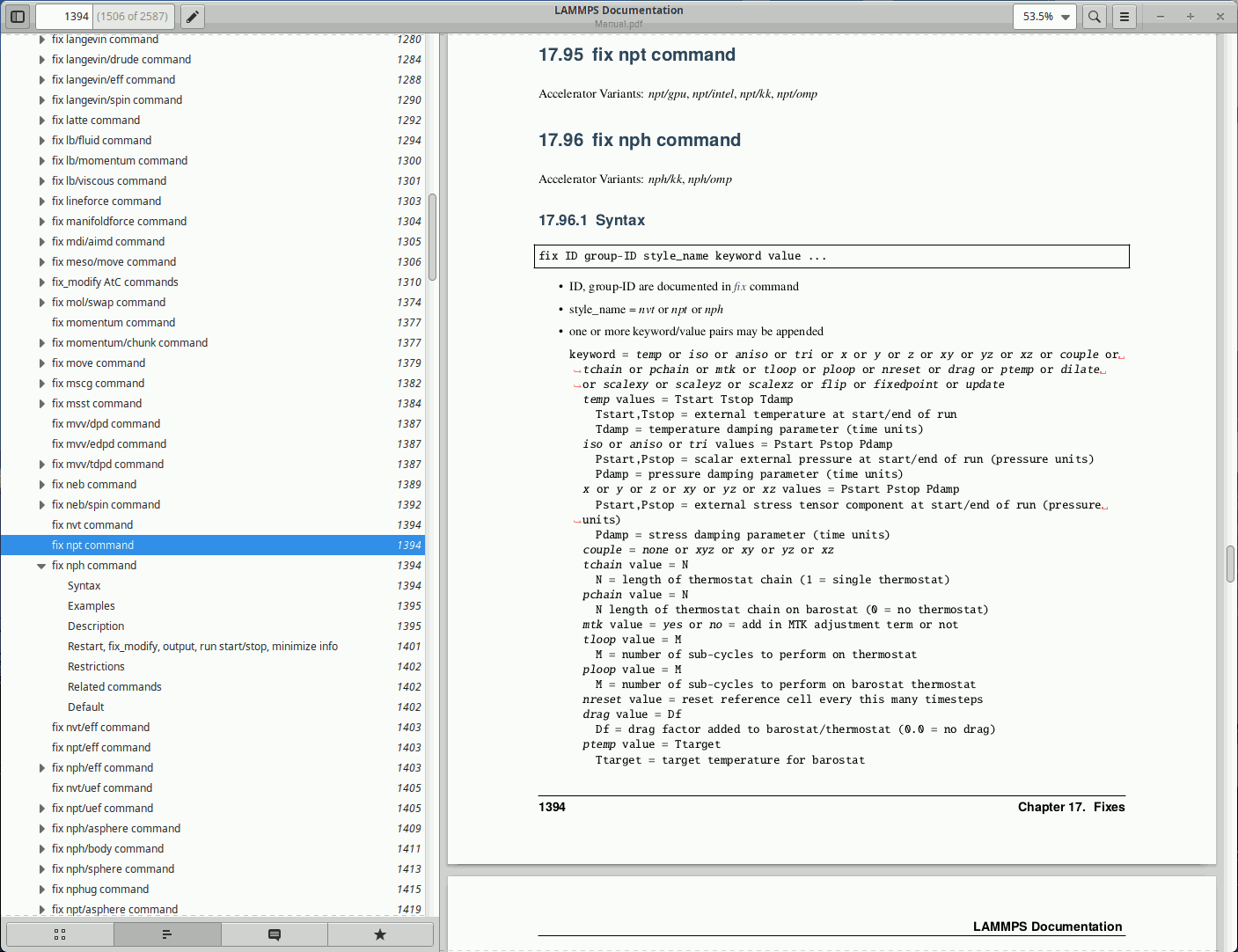Click the page number input field
The height and width of the screenshot is (952, 1238).
click(64, 17)
